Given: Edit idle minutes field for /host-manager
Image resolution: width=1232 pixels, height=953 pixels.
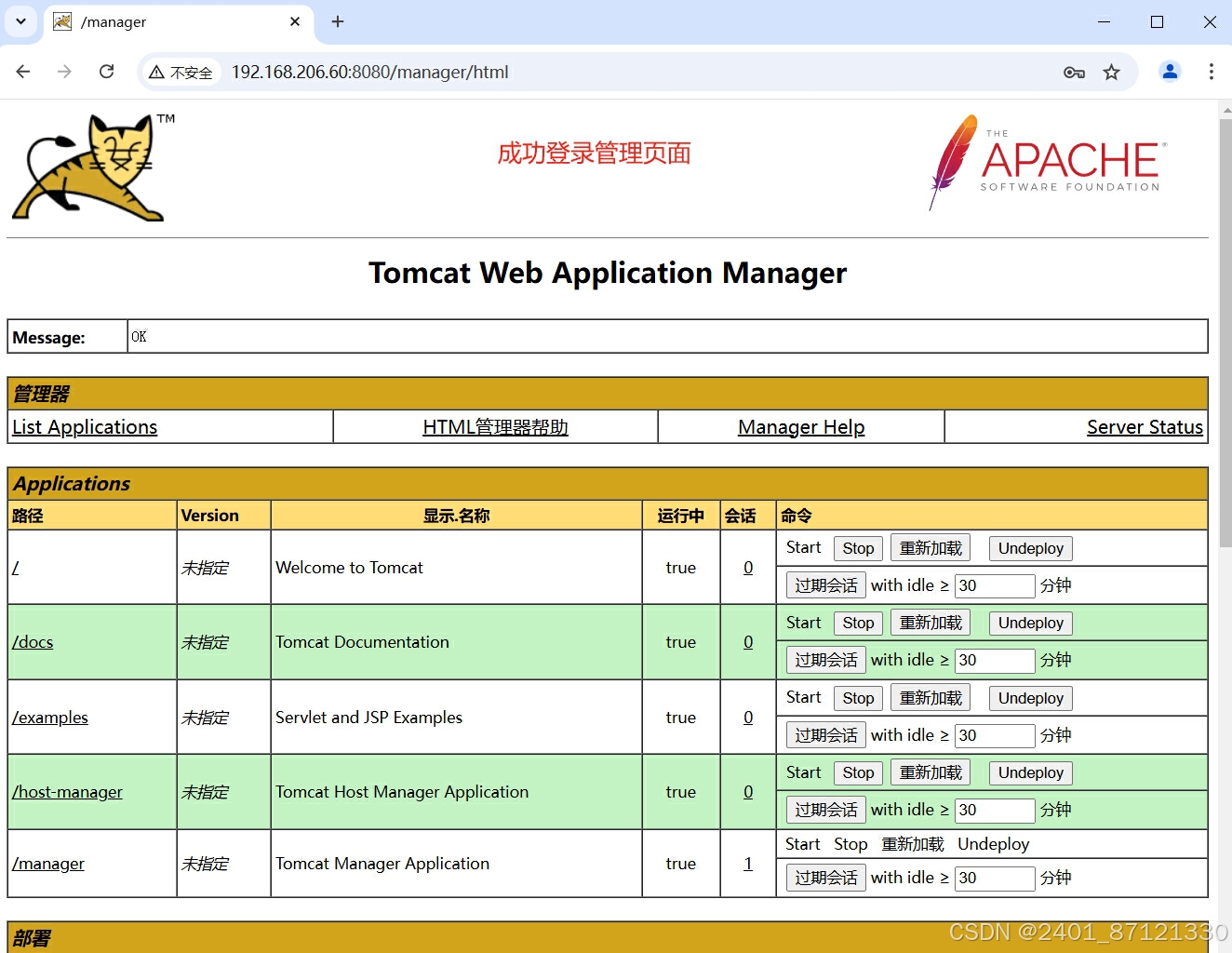Looking at the screenshot, I should (x=995, y=810).
